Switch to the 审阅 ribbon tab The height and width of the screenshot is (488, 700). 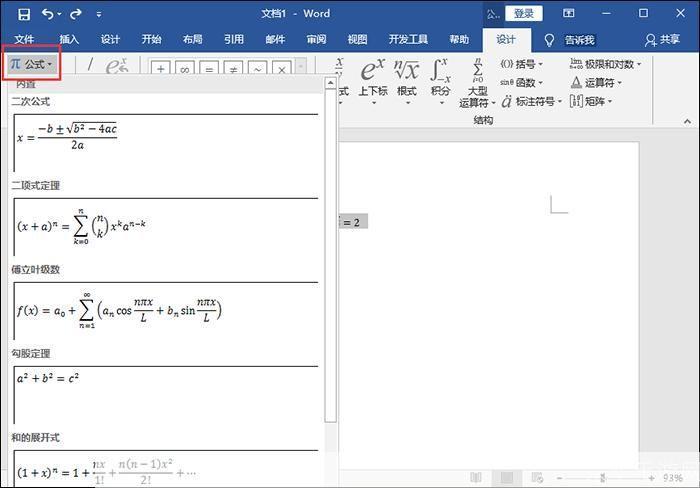[x=316, y=39]
